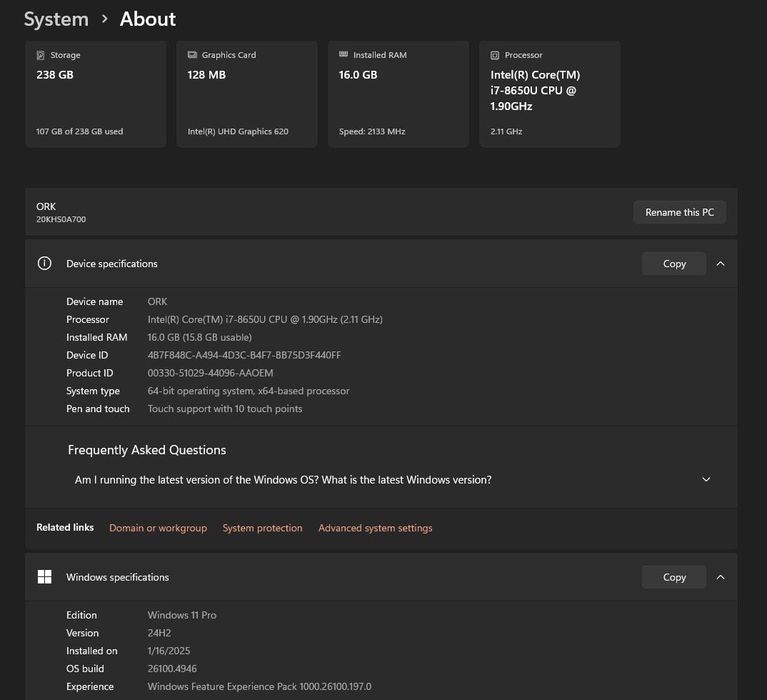Collapse the Windows specifications section
Image resolution: width=767 pixels, height=700 pixels.
(721, 577)
